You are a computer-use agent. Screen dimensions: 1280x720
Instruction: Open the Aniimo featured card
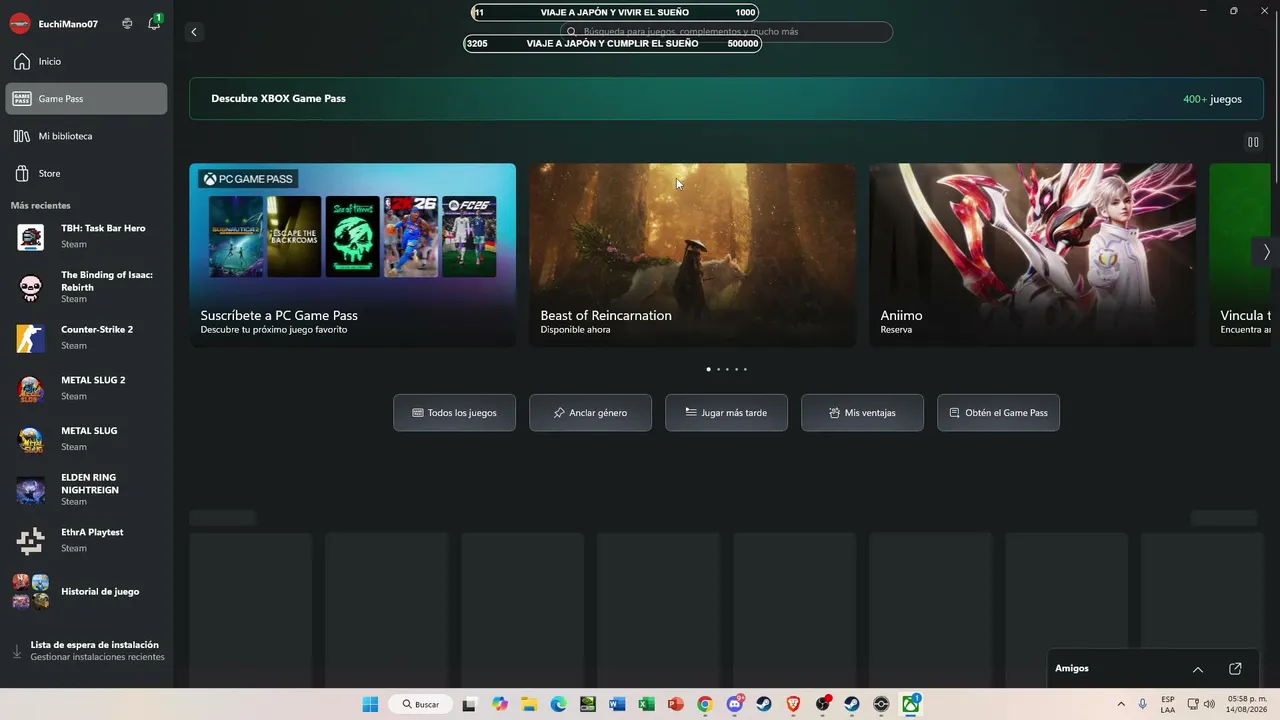1033,256
